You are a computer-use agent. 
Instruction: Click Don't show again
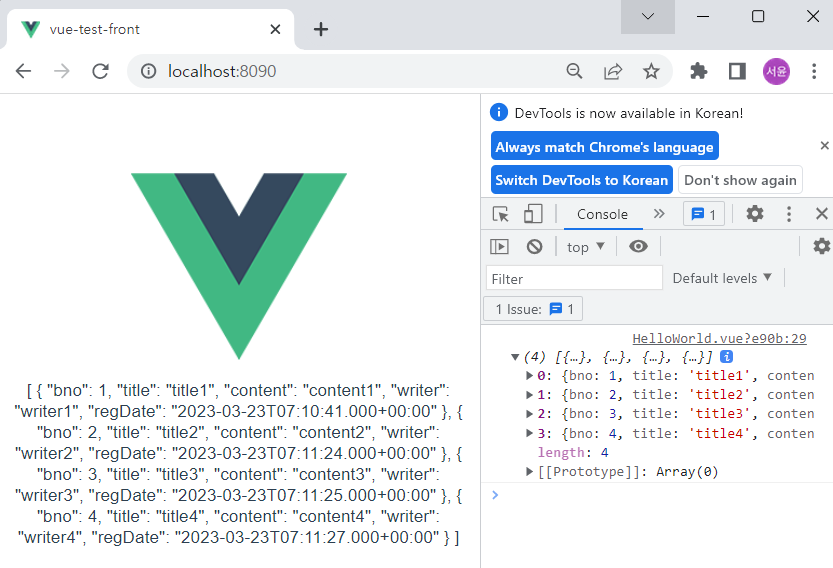740,180
